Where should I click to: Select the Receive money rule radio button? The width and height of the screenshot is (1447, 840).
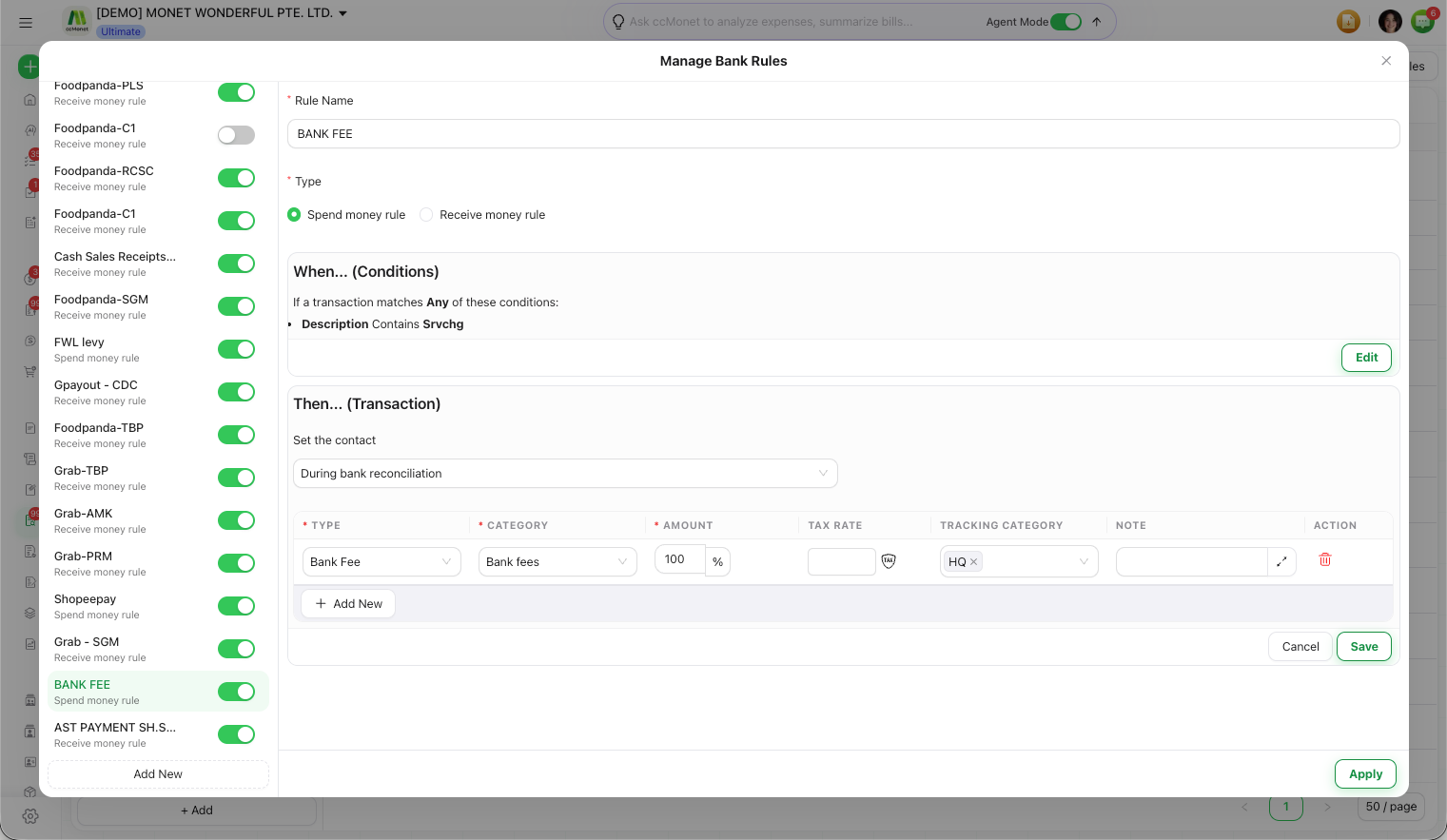(426, 215)
